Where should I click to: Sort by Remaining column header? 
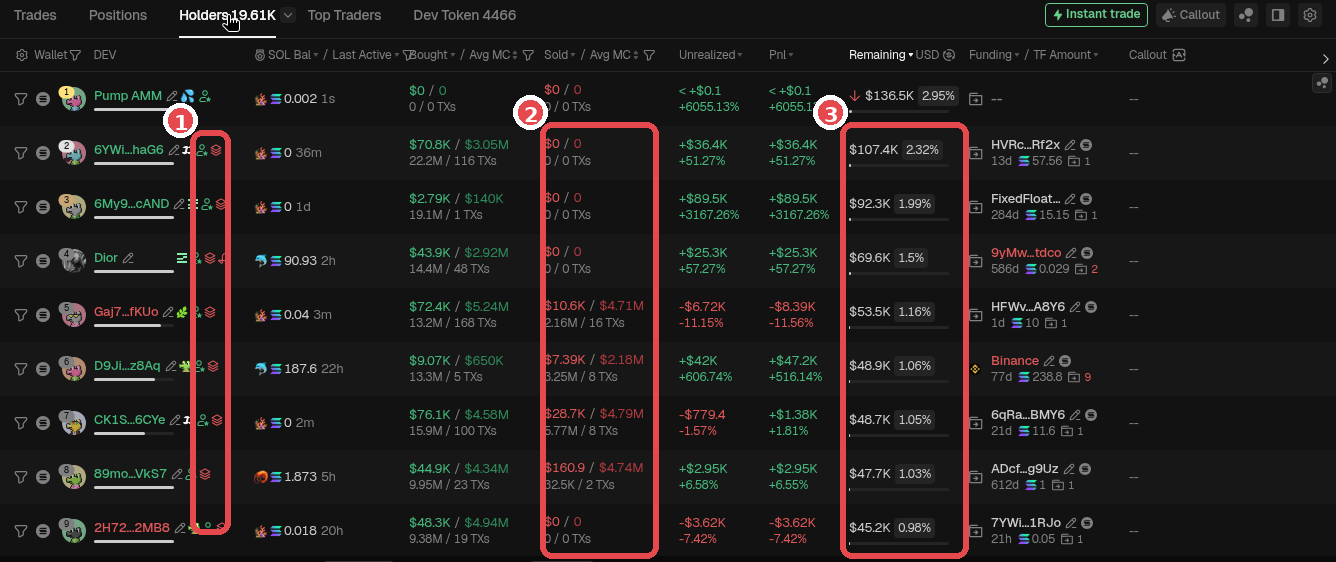point(881,55)
